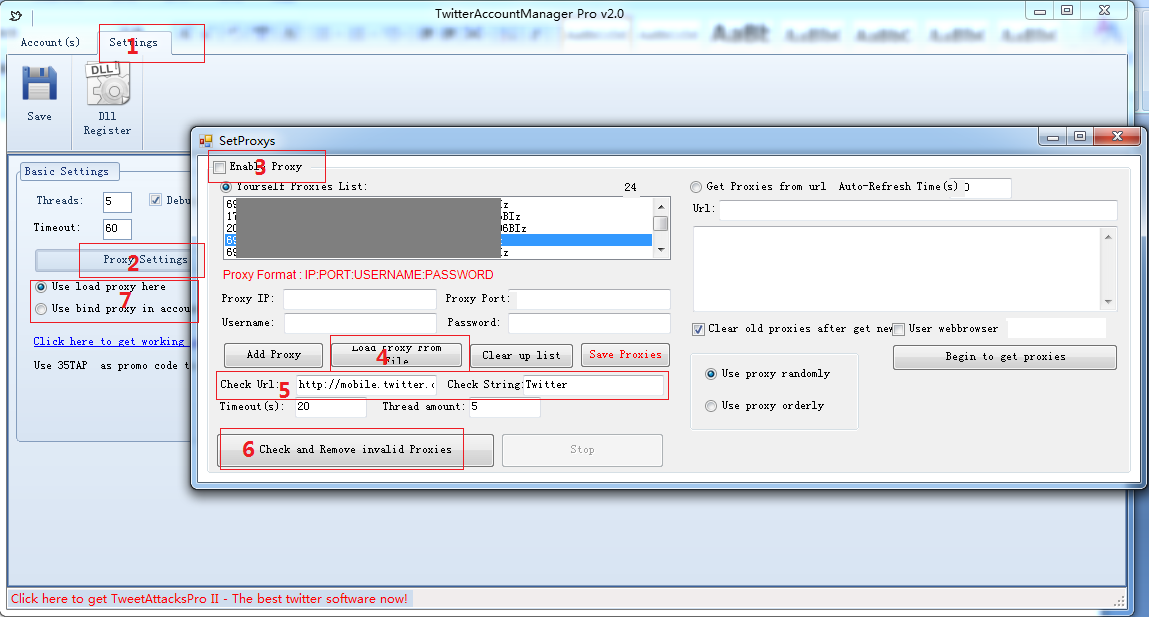This screenshot has width=1149, height=617.
Task: Click the proxy list scrollbar thumb
Action: tap(661, 223)
